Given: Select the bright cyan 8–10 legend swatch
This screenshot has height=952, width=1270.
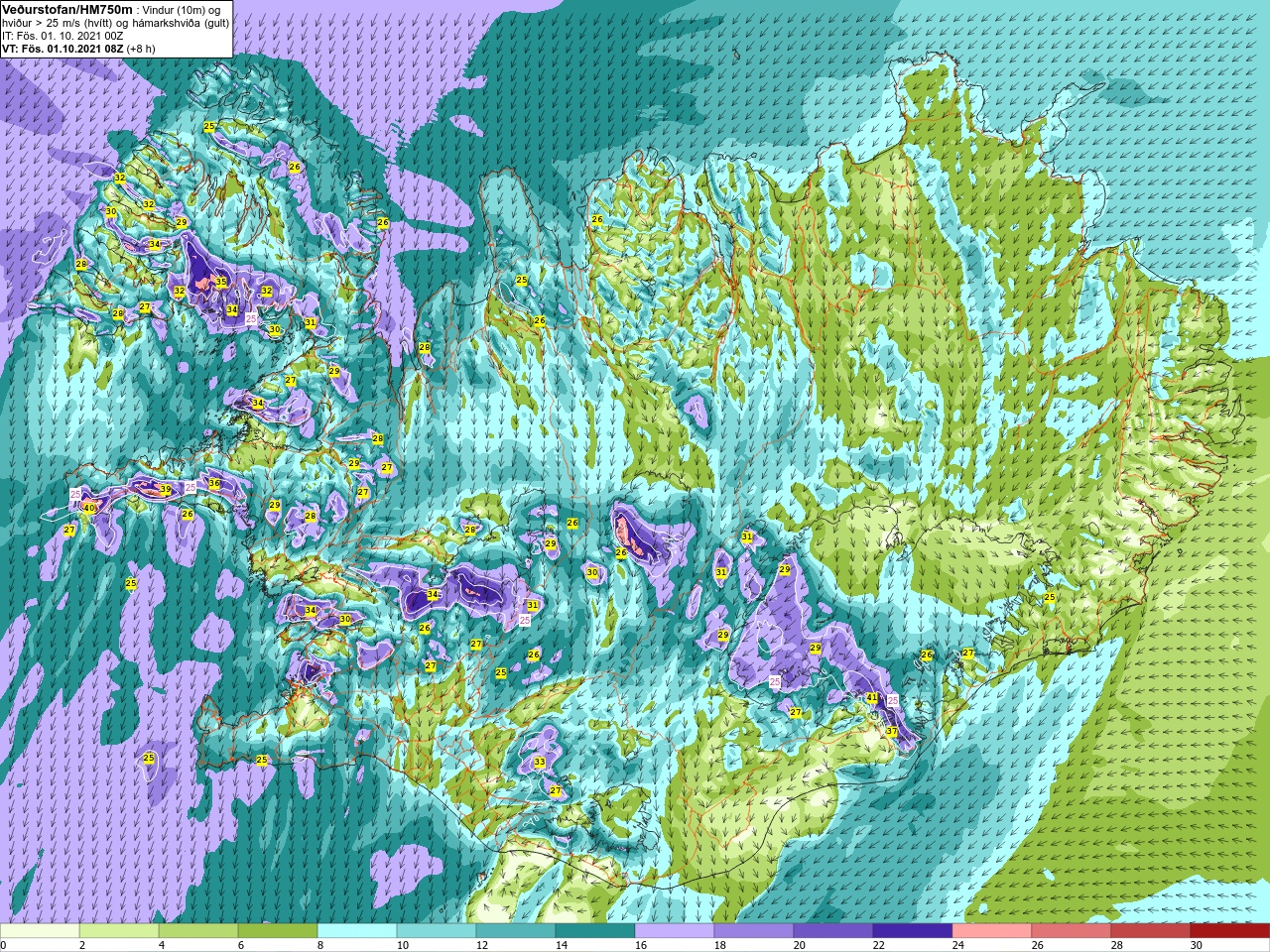Looking at the screenshot, I should point(357,931).
